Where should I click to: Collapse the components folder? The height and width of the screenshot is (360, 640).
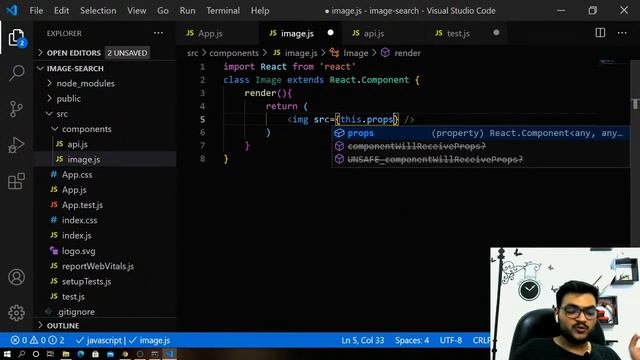105,129
